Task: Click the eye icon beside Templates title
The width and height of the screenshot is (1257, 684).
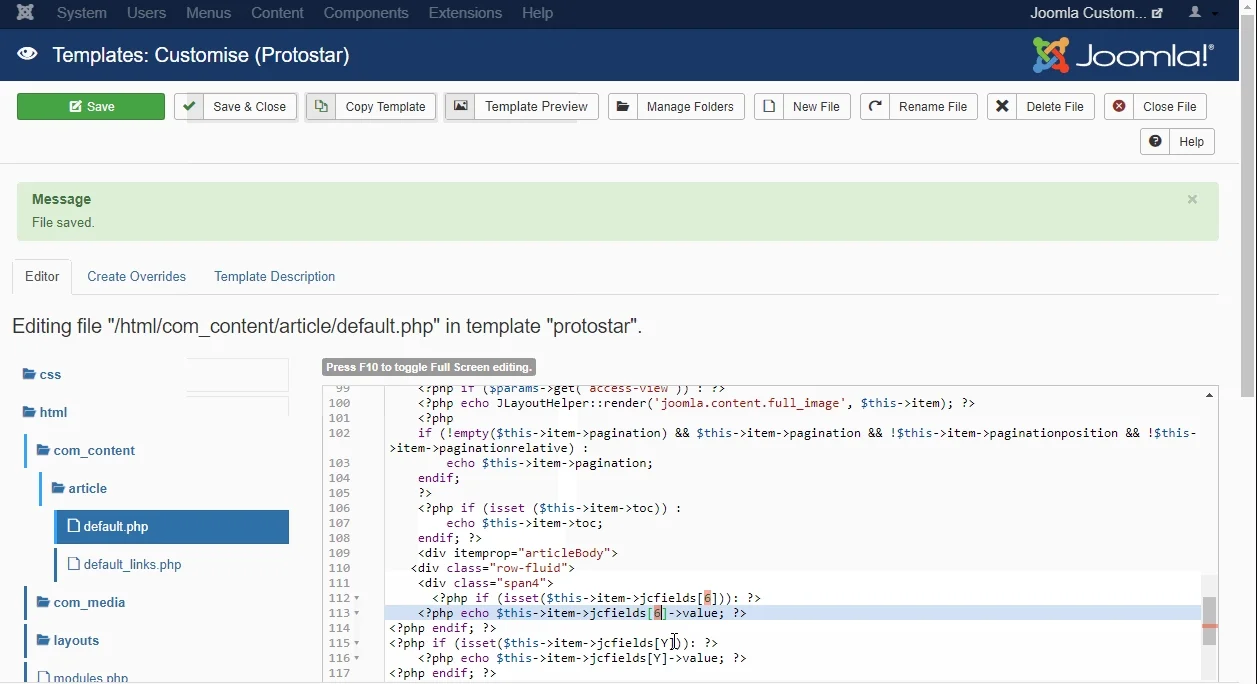Action: click(x=27, y=54)
